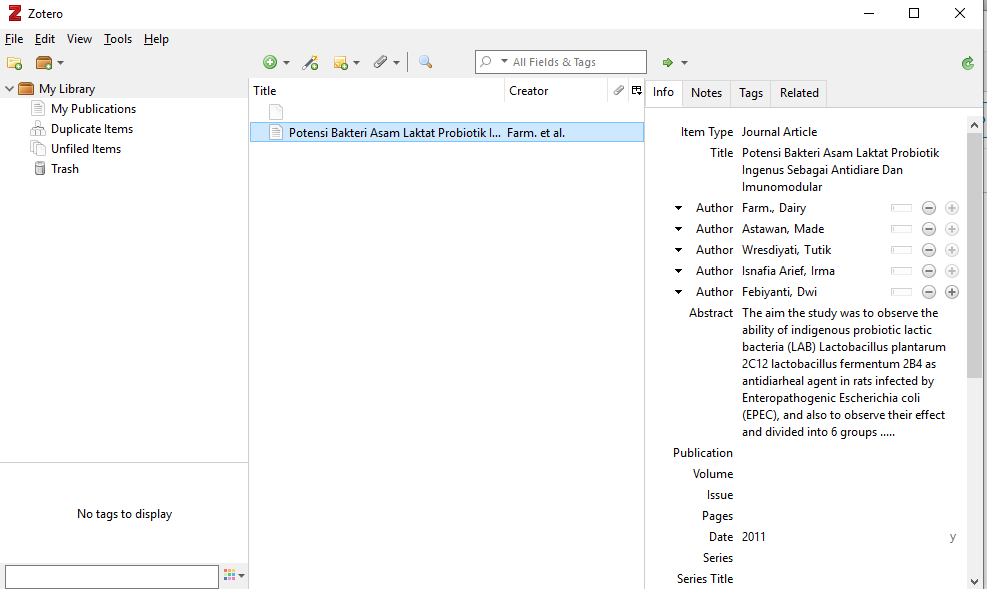Click the green New Item plus icon
The image size is (987, 589).
point(270,63)
